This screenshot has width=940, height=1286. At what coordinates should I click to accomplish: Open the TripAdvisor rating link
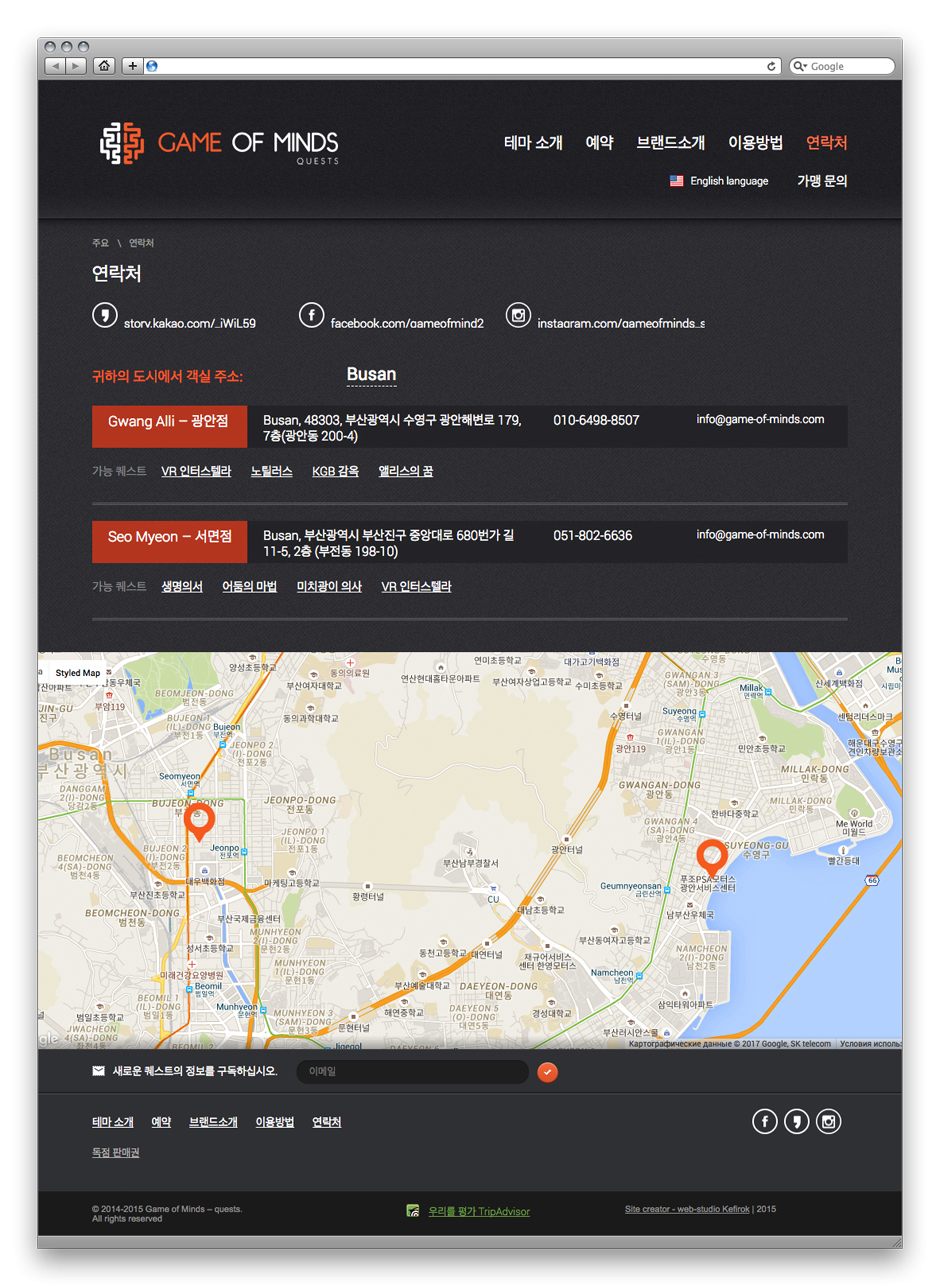coord(479,1211)
